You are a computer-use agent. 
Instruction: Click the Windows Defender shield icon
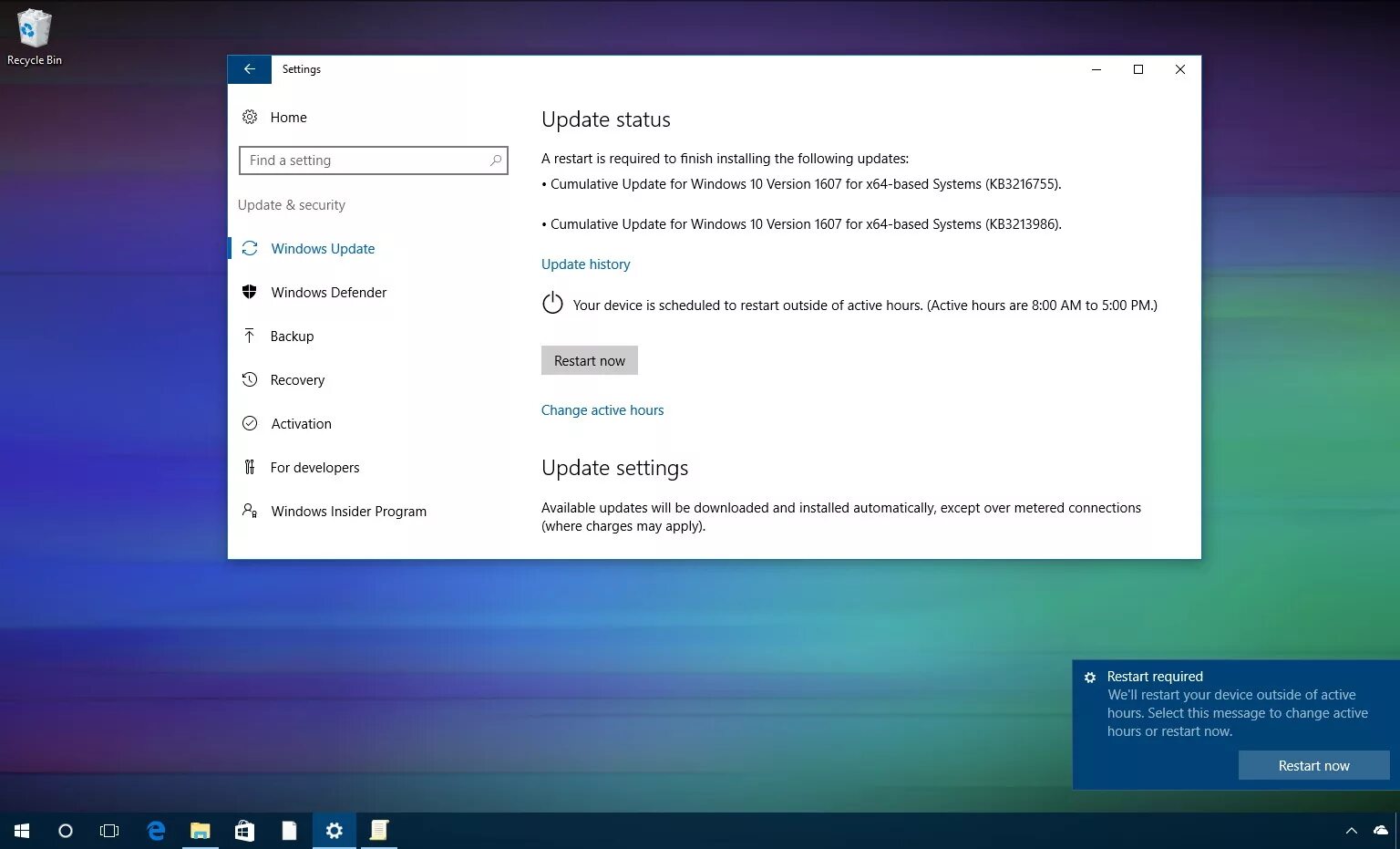click(250, 292)
